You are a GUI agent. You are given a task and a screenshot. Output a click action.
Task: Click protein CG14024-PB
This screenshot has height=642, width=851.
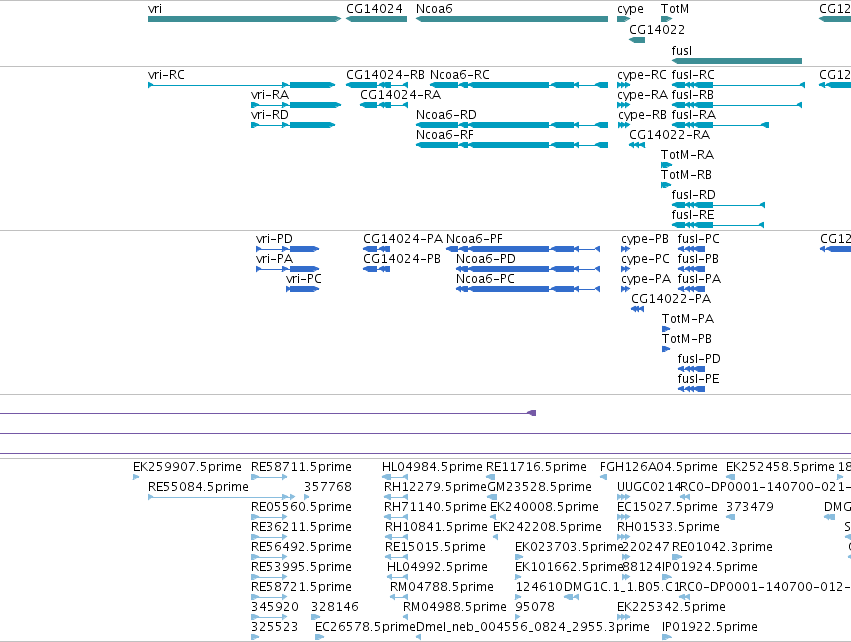click(x=376, y=269)
